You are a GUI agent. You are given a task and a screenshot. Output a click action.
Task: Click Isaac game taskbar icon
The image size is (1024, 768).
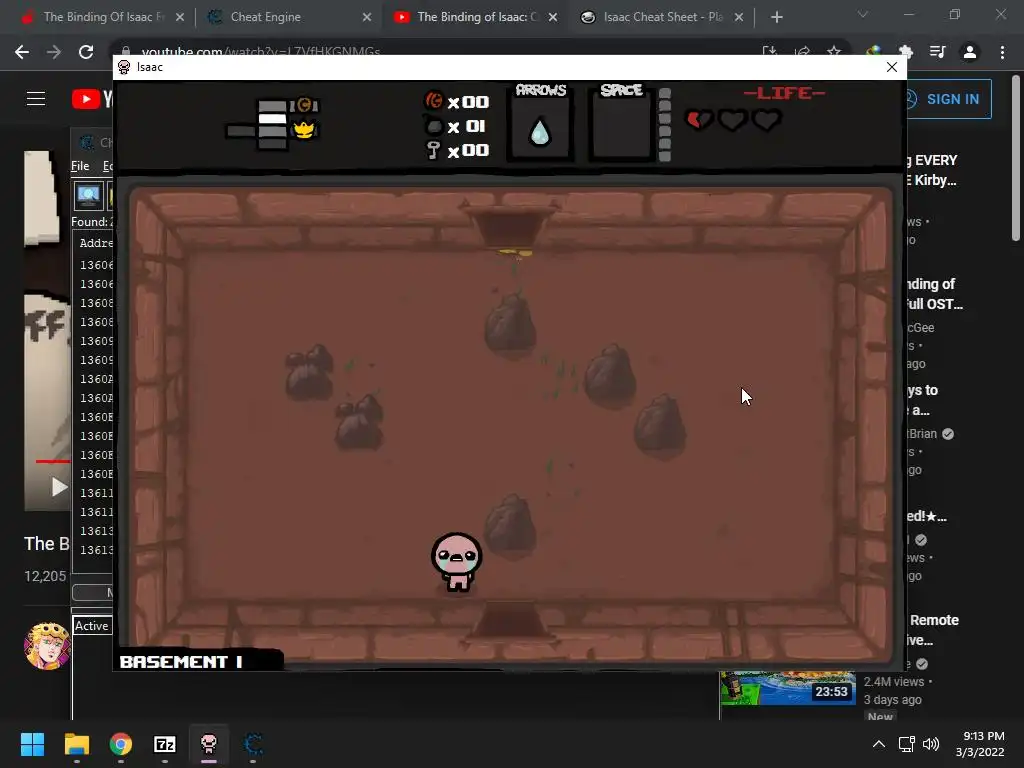(209, 744)
